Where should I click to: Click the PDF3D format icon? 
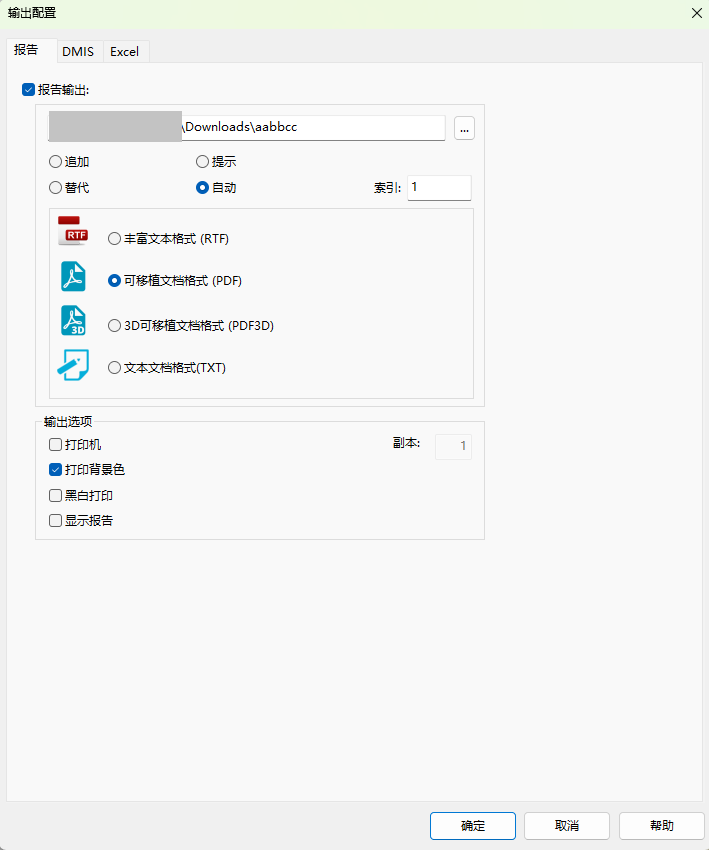(x=73, y=320)
